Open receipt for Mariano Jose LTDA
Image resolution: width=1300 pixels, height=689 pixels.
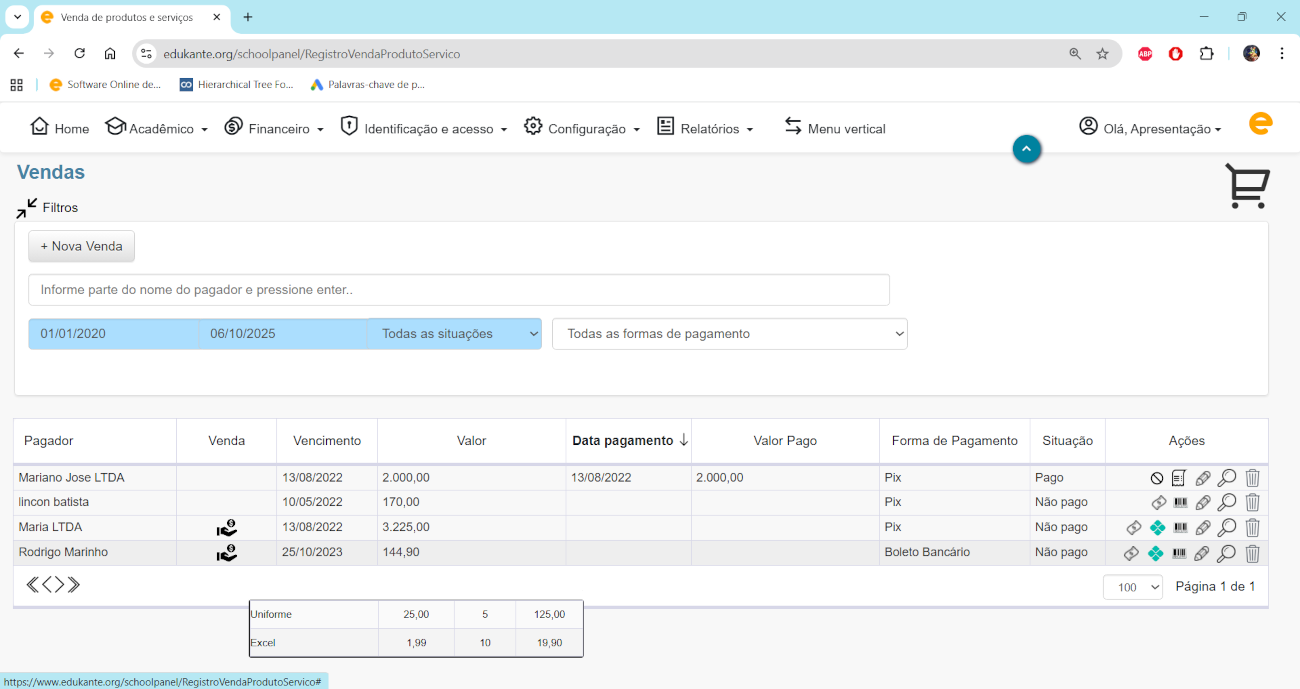coord(1179,478)
